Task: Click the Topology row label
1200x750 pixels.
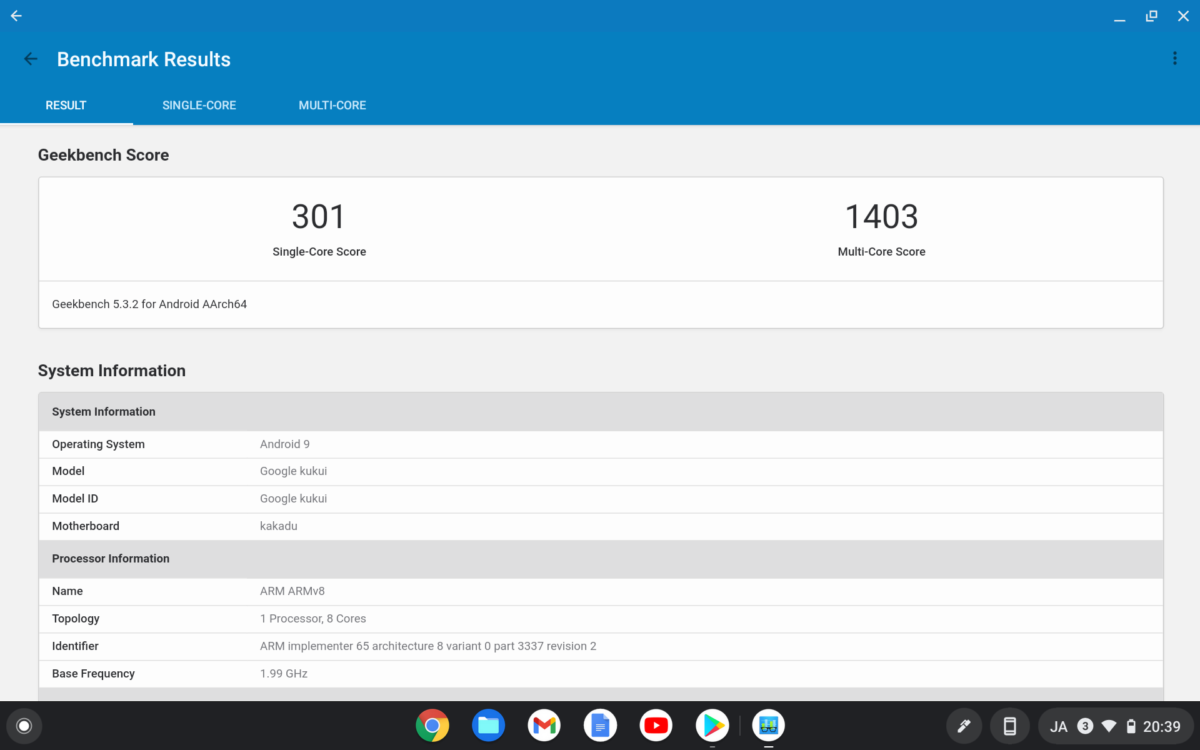Action: tap(76, 618)
